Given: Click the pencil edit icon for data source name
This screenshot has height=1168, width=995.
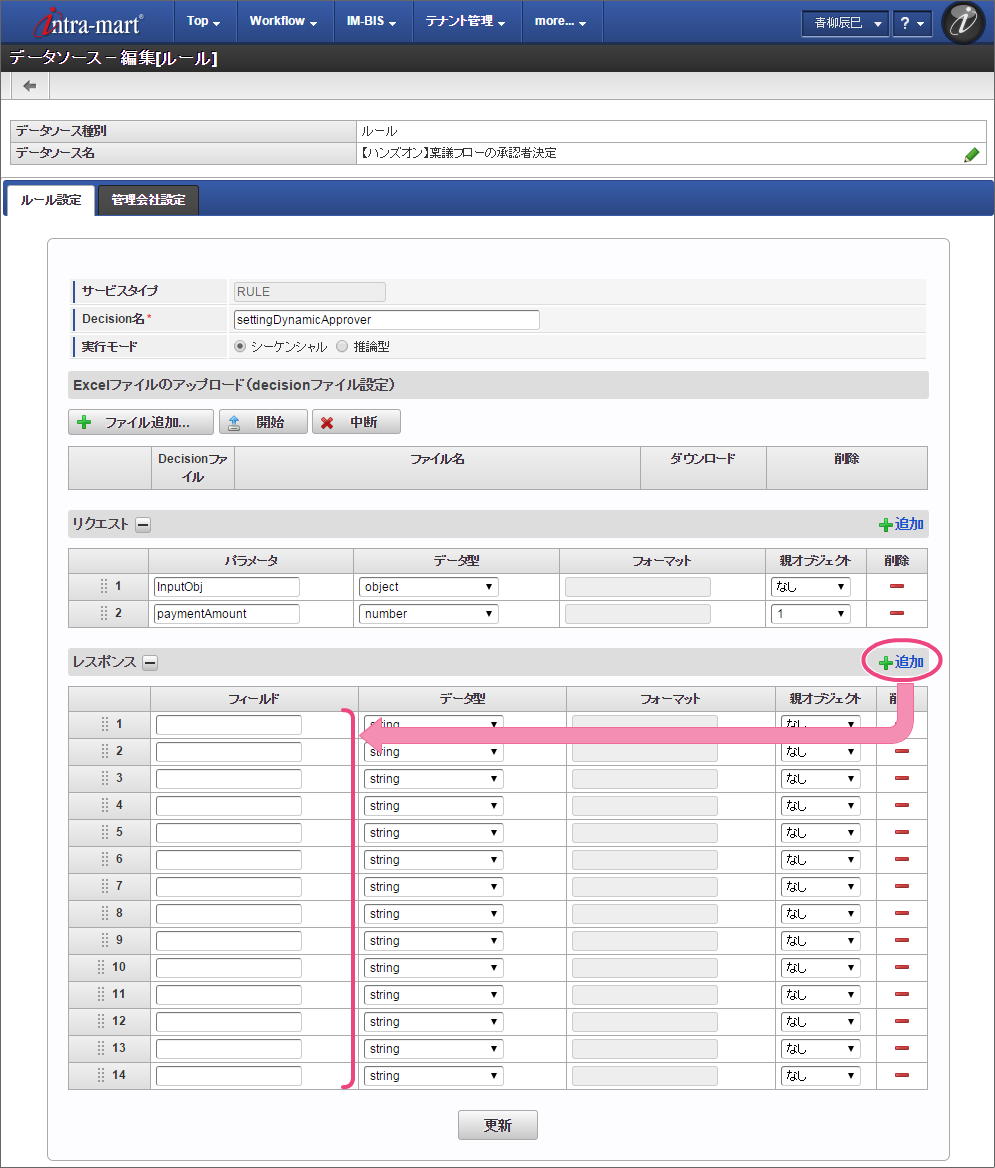Looking at the screenshot, I should click(971, 154).
